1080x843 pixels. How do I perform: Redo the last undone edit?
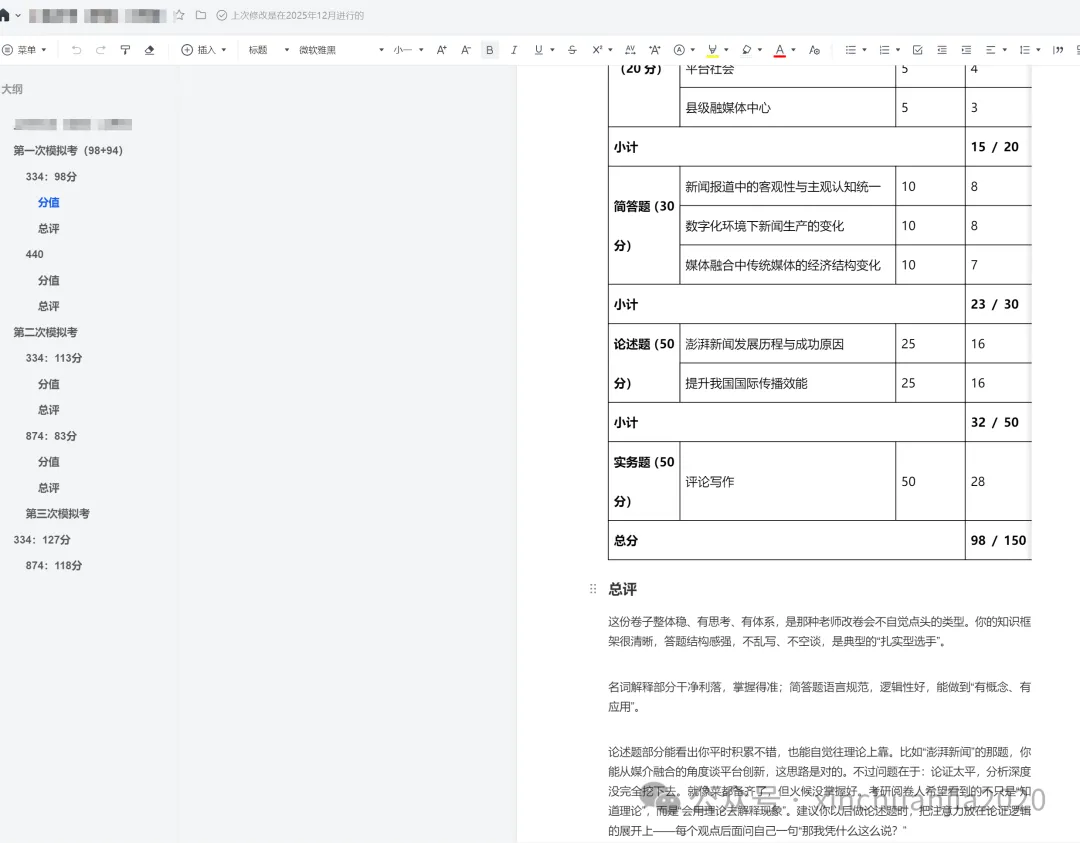pos(101,50)
